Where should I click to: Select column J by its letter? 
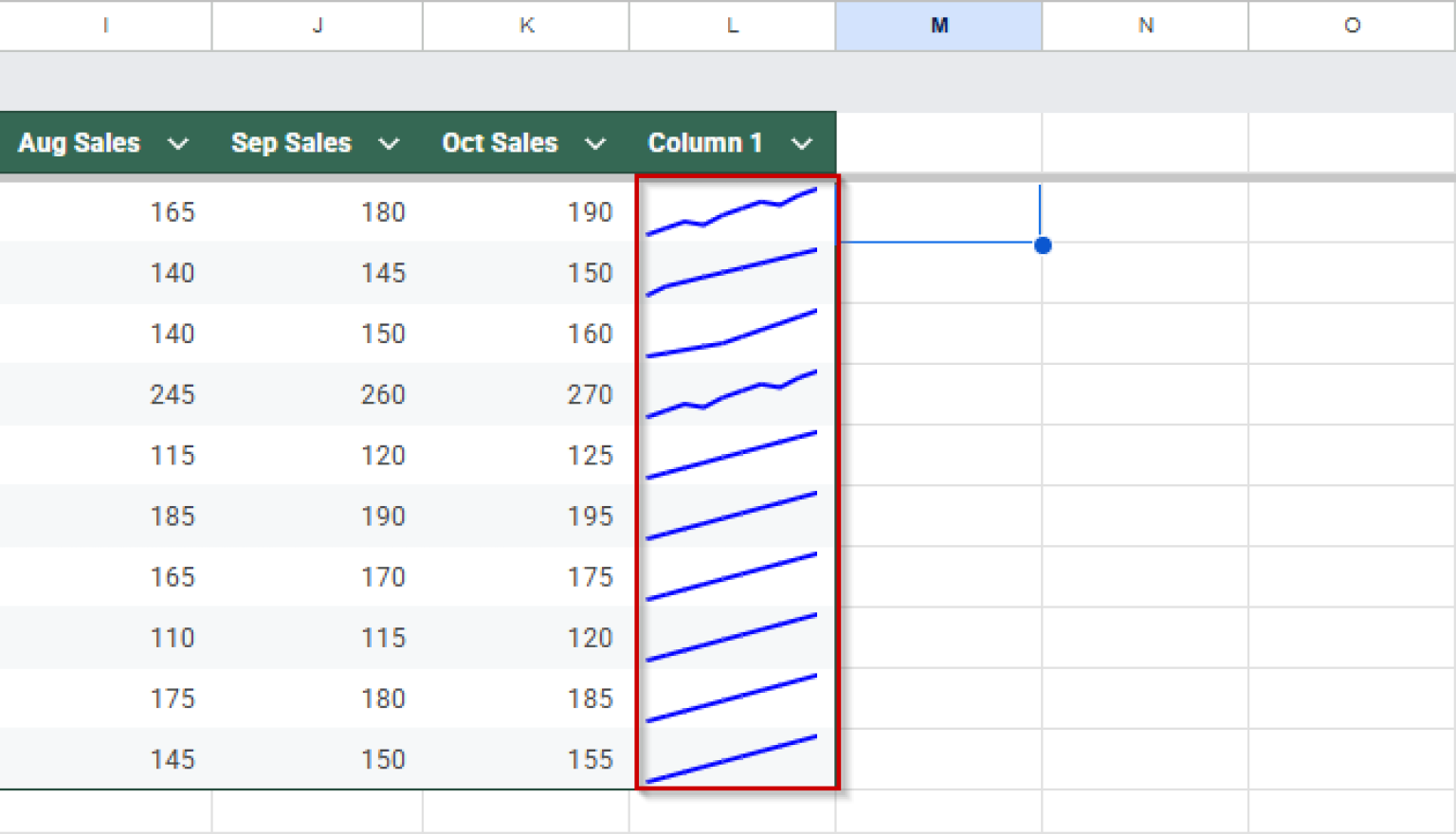pos(316,26)
